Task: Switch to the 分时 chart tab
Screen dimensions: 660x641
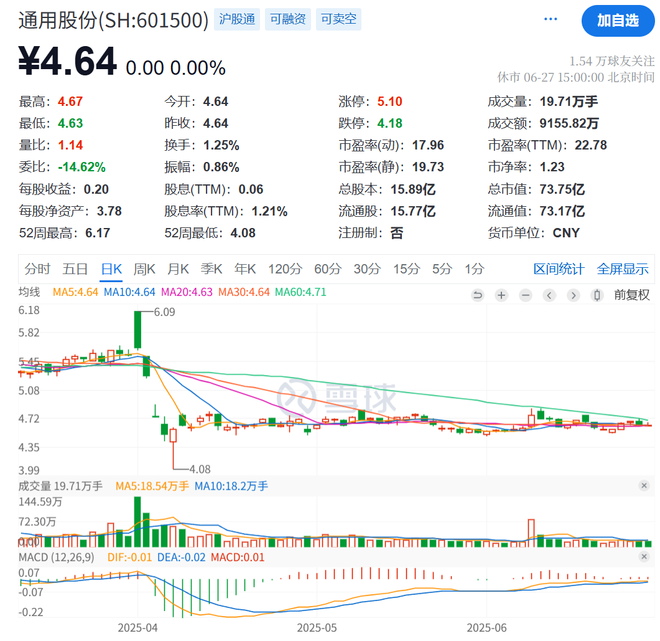Action: pos(37,269)
